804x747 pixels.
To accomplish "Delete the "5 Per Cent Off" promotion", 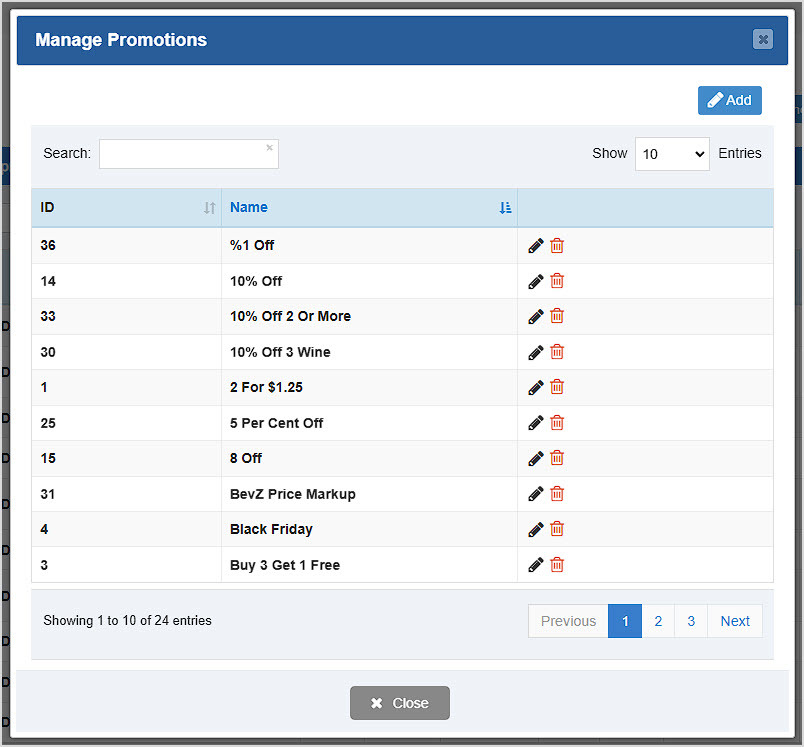I will (x=557, y=422).
